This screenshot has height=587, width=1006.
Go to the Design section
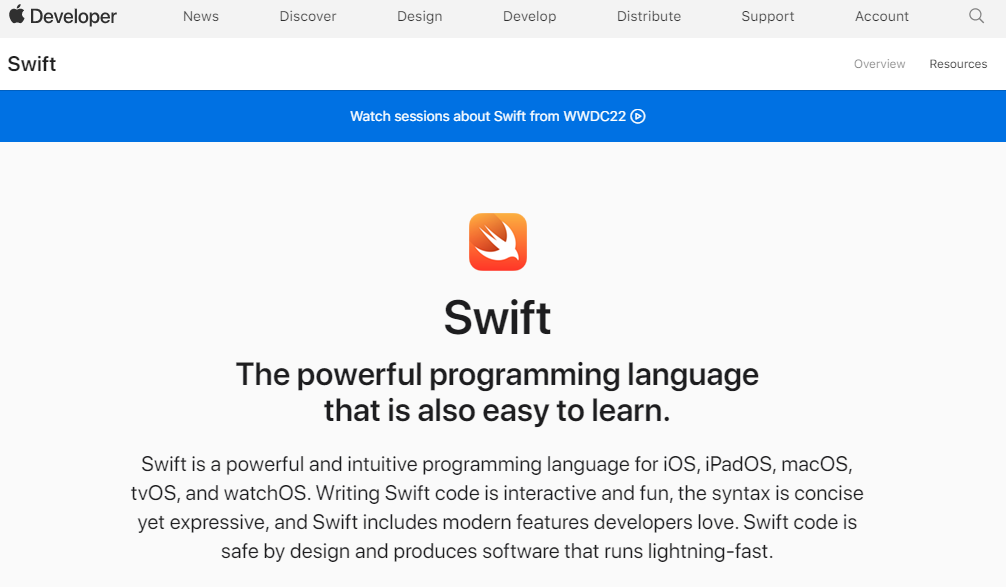(x=420, y=17)
